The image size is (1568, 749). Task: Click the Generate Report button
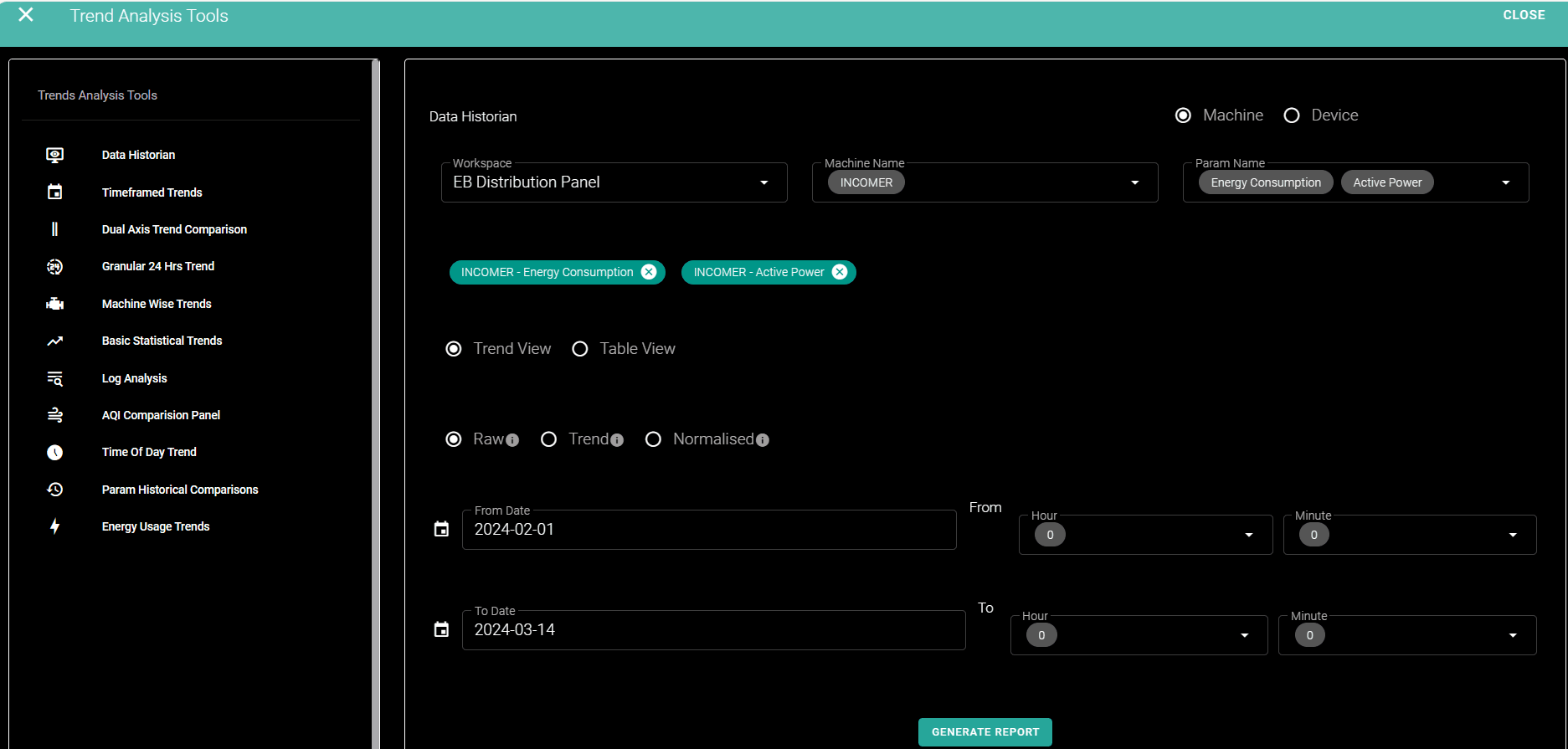[984, 731]
